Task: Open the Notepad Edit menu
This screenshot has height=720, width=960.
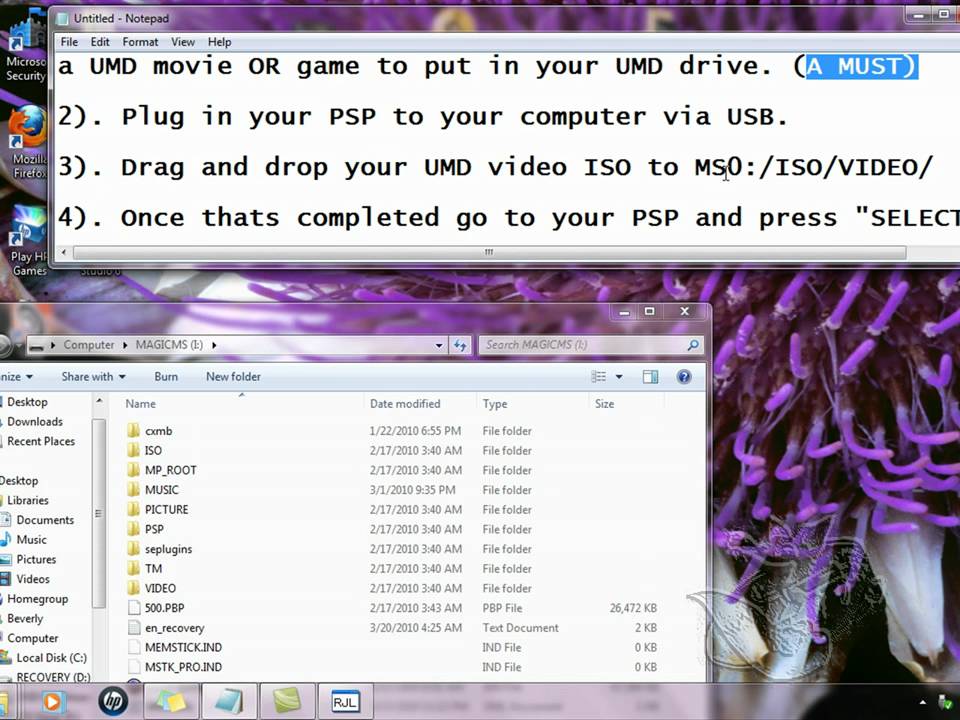Action: coord(100,42)
